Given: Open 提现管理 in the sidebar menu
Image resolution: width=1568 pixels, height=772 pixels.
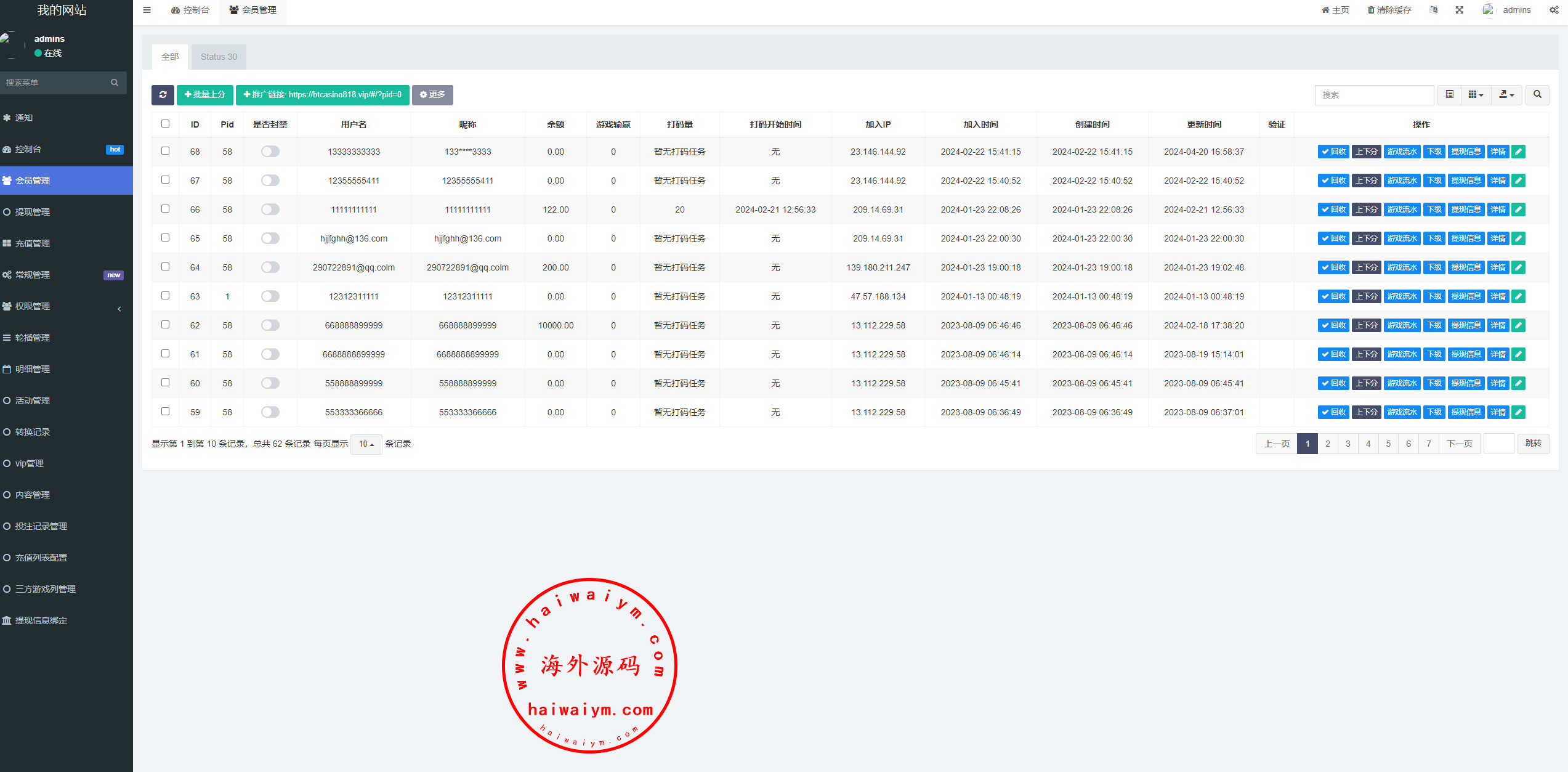Looking at the screenshot, I should tap(33, 212).
